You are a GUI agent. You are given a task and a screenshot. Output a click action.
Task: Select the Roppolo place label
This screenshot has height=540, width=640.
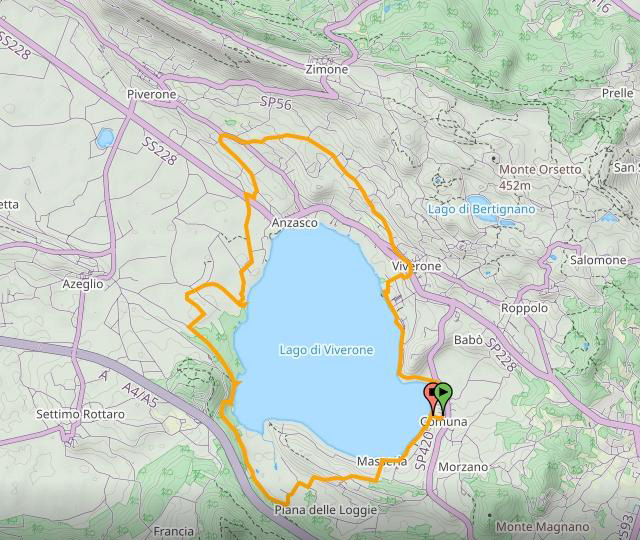coord(524,308)
